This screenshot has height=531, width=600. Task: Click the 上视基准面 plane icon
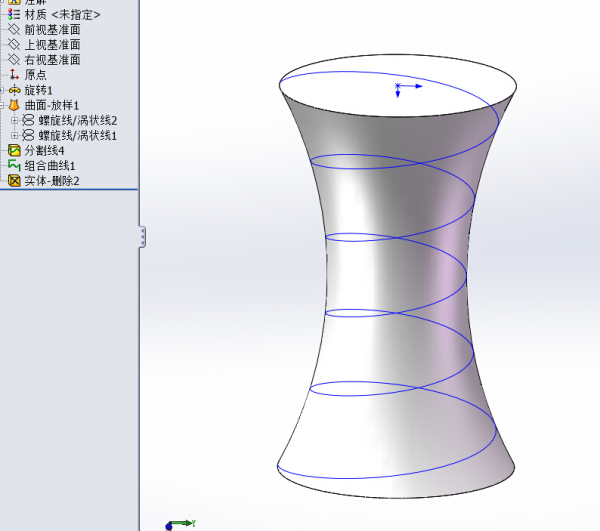14,44
